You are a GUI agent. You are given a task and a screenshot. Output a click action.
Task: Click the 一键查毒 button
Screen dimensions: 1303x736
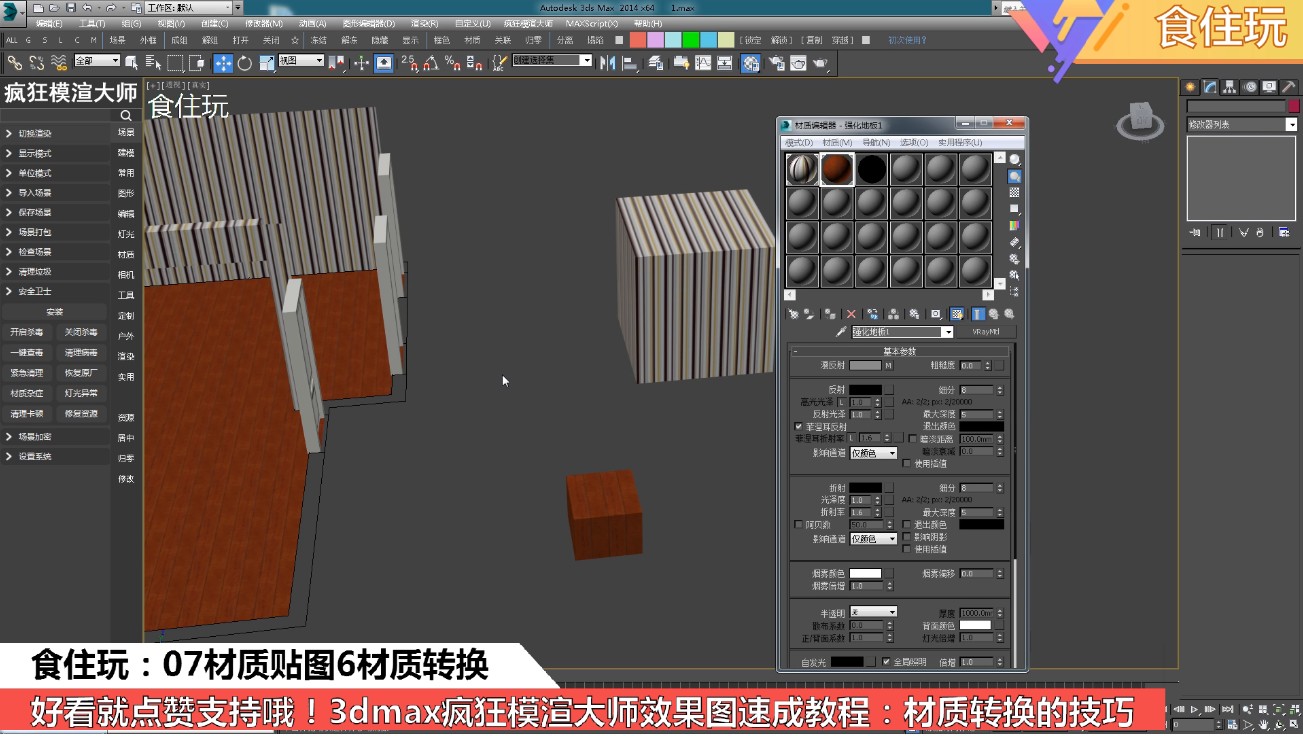click(x=27, y=353)
